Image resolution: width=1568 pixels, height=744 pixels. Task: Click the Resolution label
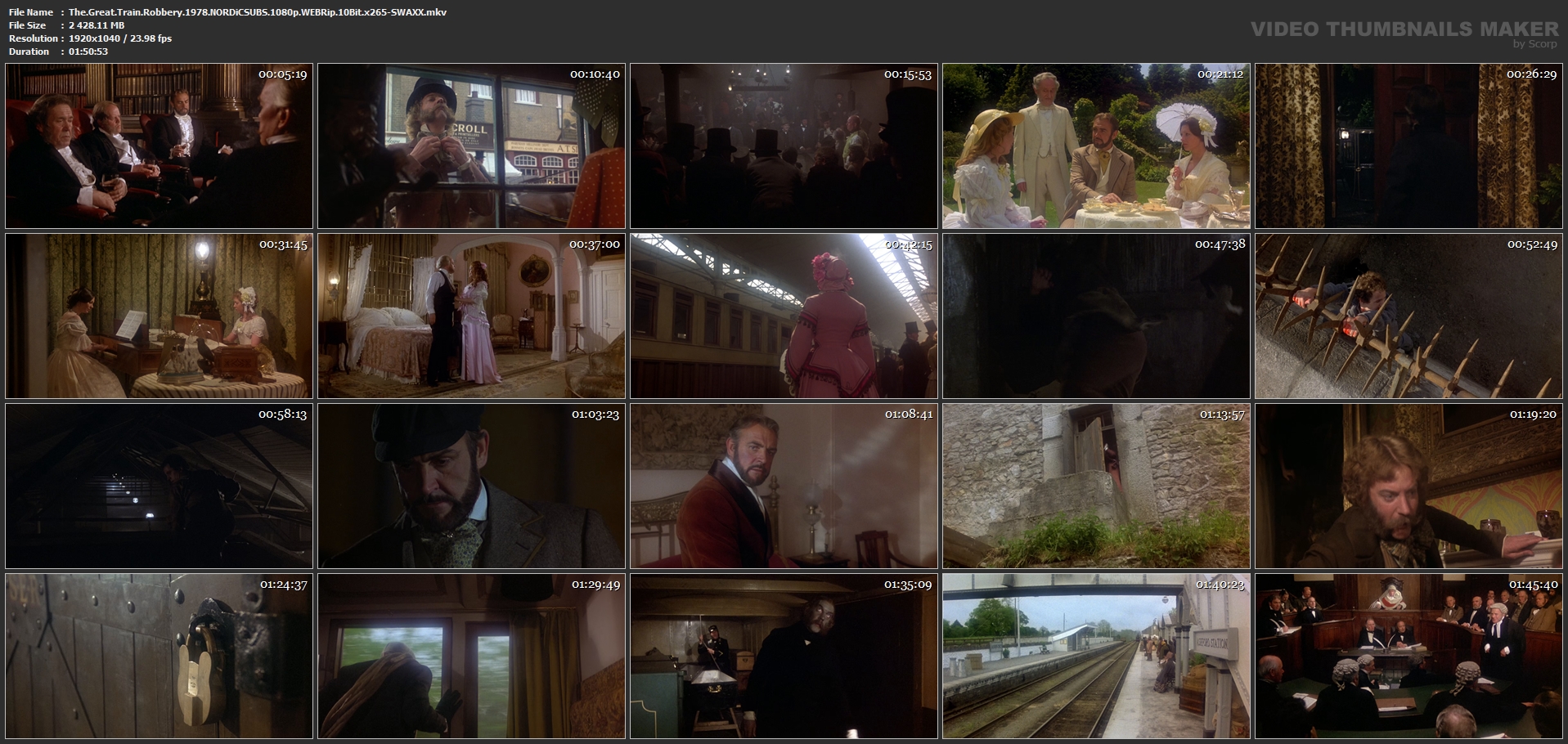coord(33,38)
